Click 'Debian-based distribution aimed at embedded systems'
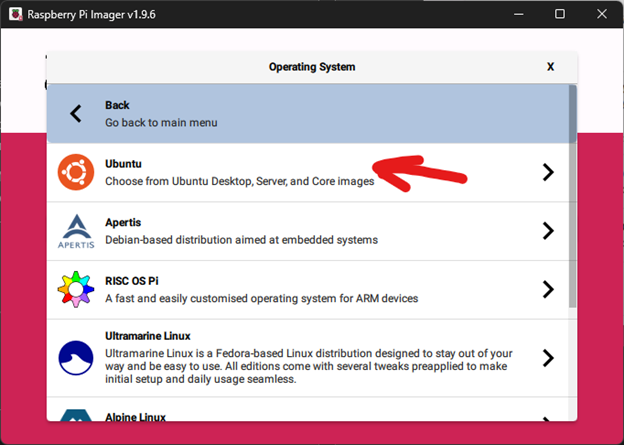The image size is (624, 445). coord(242,240)
